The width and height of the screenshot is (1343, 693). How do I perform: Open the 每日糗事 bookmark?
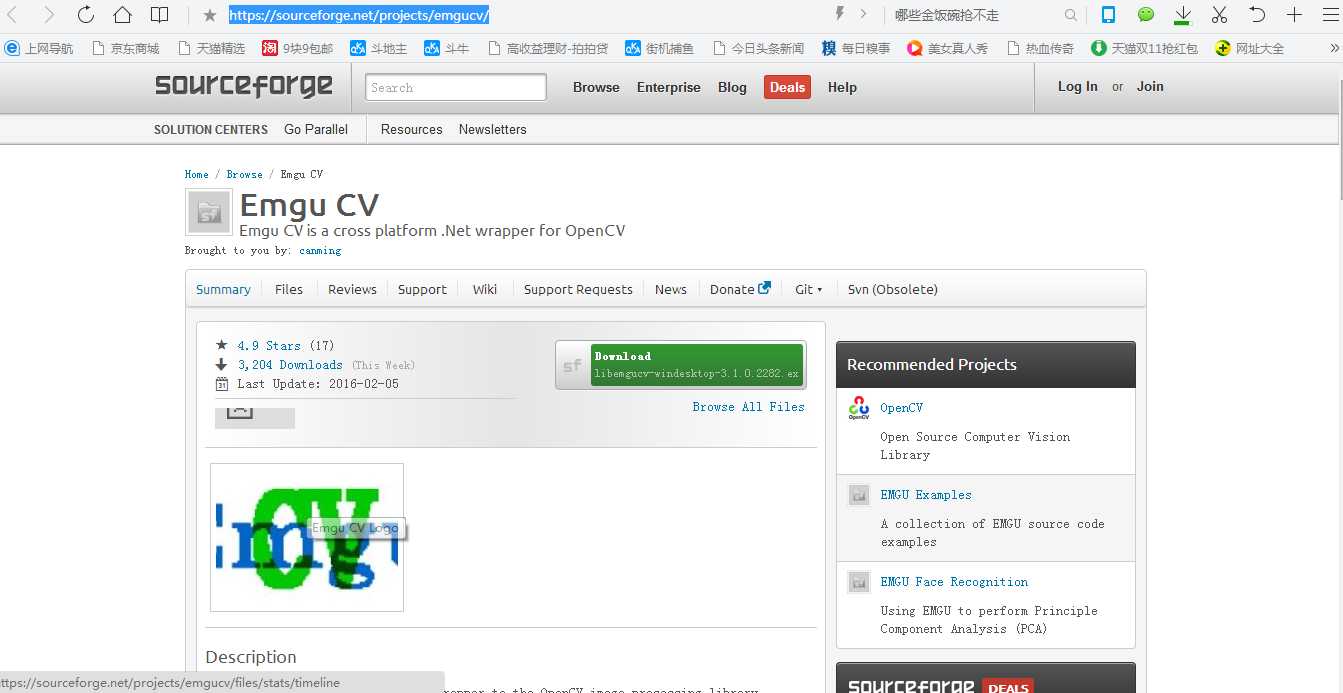[856, 48]
